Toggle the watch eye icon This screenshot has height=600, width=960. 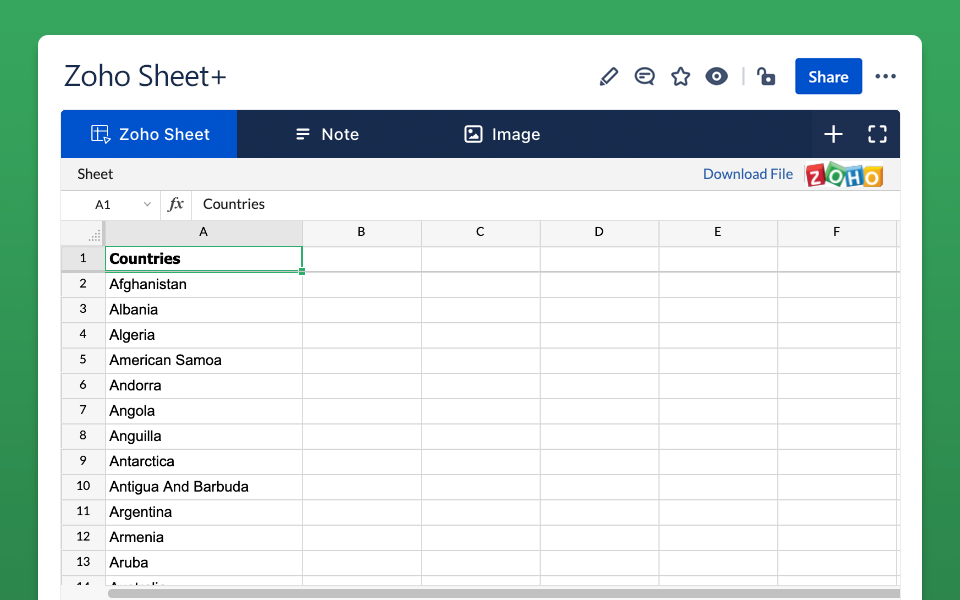click(x=716, y=77)
